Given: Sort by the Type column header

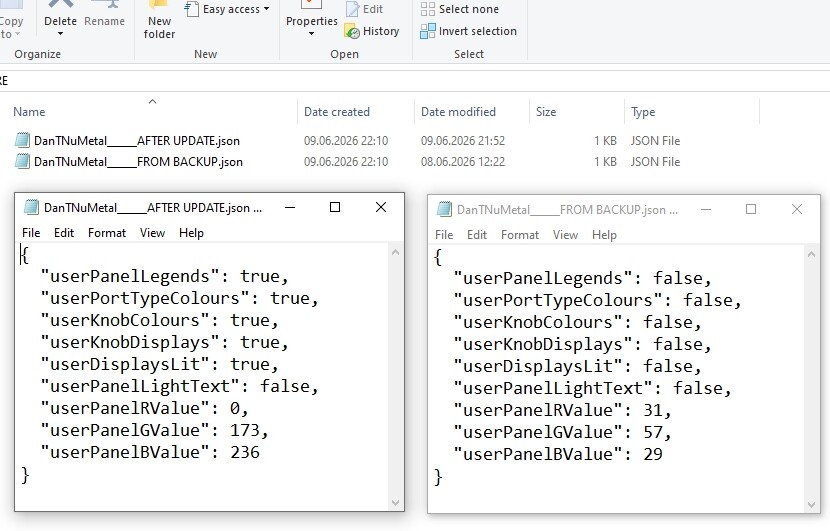Looking at the screenshot, I should pyautogui.click(x=643, y=112).
